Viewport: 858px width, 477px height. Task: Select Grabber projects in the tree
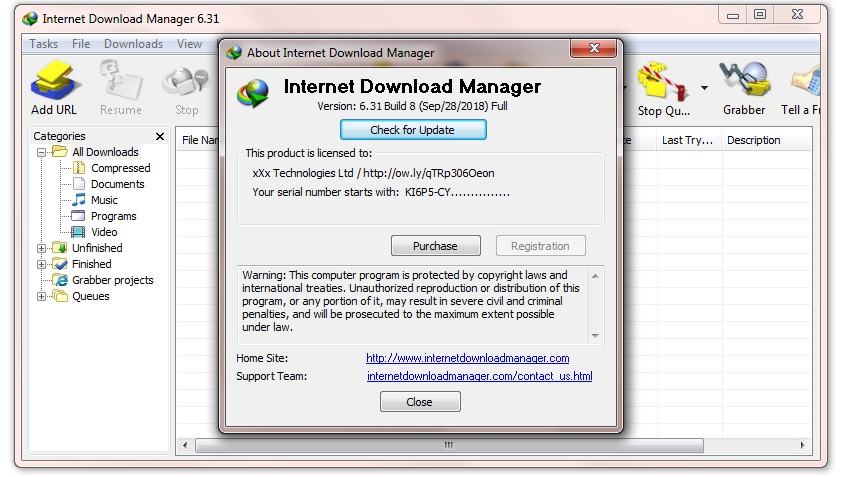click(113, 280)
